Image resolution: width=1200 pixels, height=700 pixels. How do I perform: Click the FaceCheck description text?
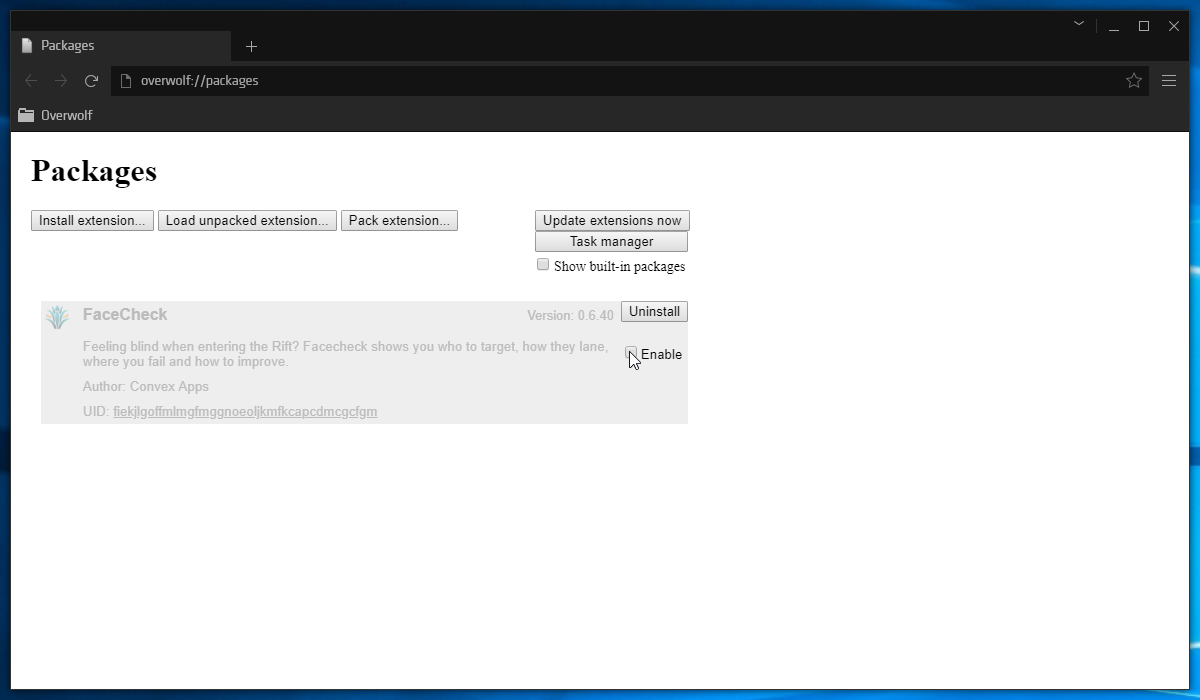[x=345, y=354]
